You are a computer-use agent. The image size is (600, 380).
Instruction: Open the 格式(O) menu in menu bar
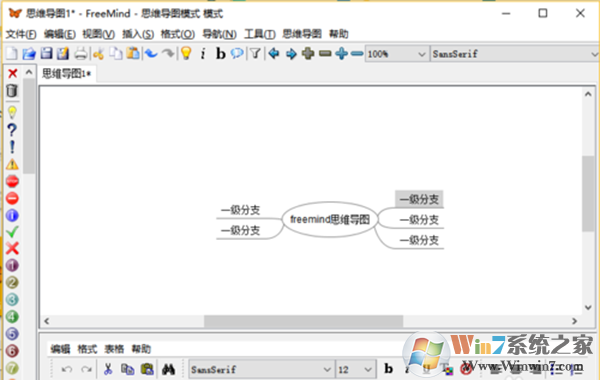pyautogui.click(x=178, y=34)
